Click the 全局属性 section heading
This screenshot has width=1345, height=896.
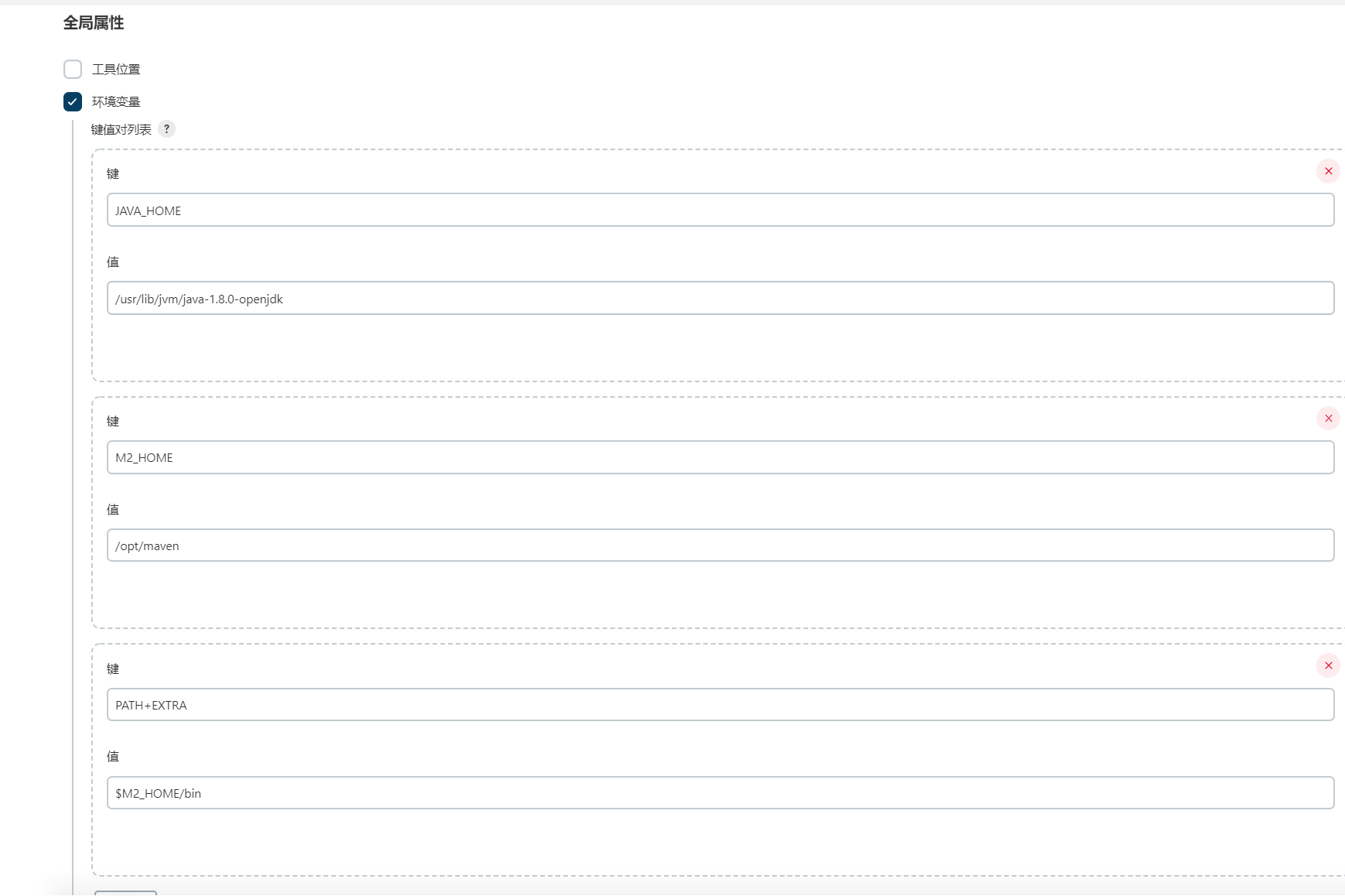pos(94,23)
